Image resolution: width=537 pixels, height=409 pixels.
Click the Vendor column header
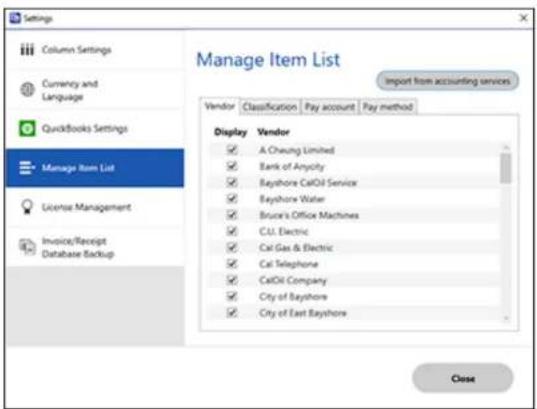[x=274, y=132]
